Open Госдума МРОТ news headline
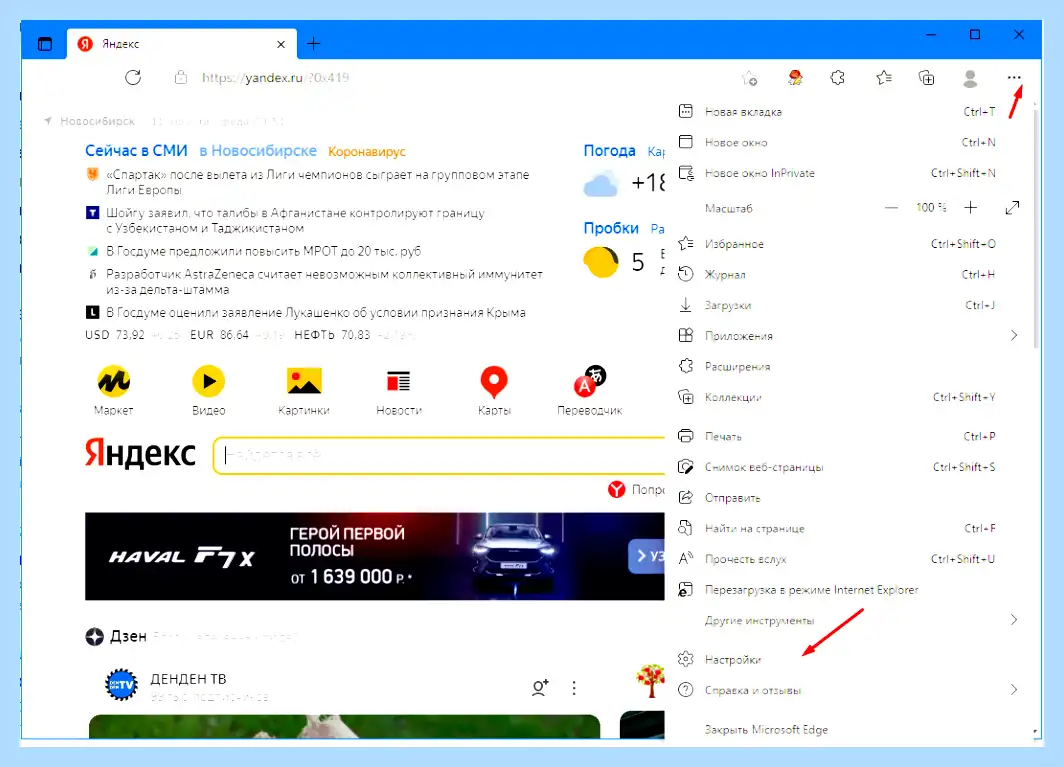The width and height of the screenshot is (1064, 767). [x=263, y=251]
